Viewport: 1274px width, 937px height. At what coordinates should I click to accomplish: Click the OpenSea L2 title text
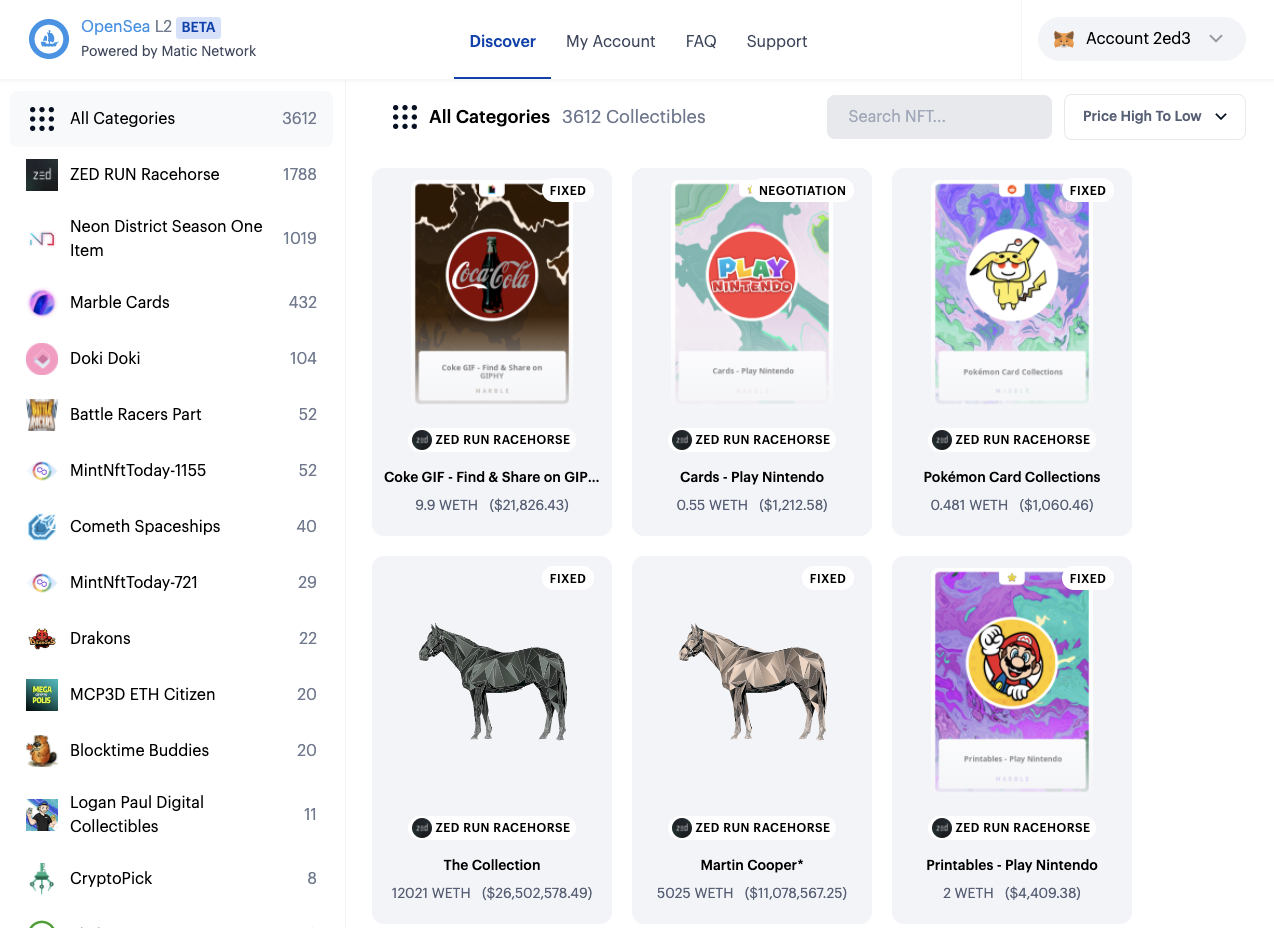(x=126, y=27)
